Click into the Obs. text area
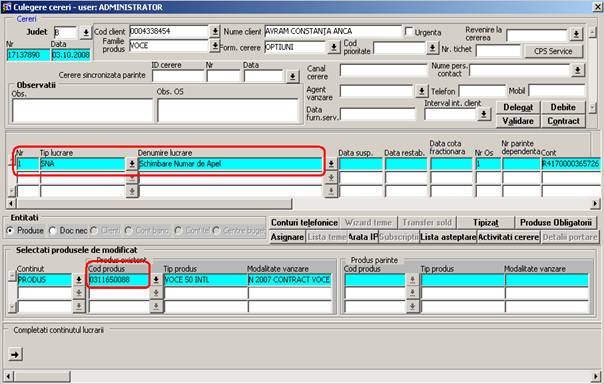The width and height of the screenshot is (604, 384). [82, 111]
